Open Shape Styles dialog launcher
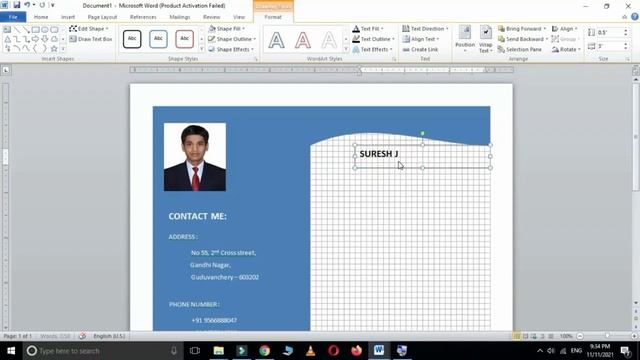The height and width of the screenshot is (360, 640). (x=256, y=59)
